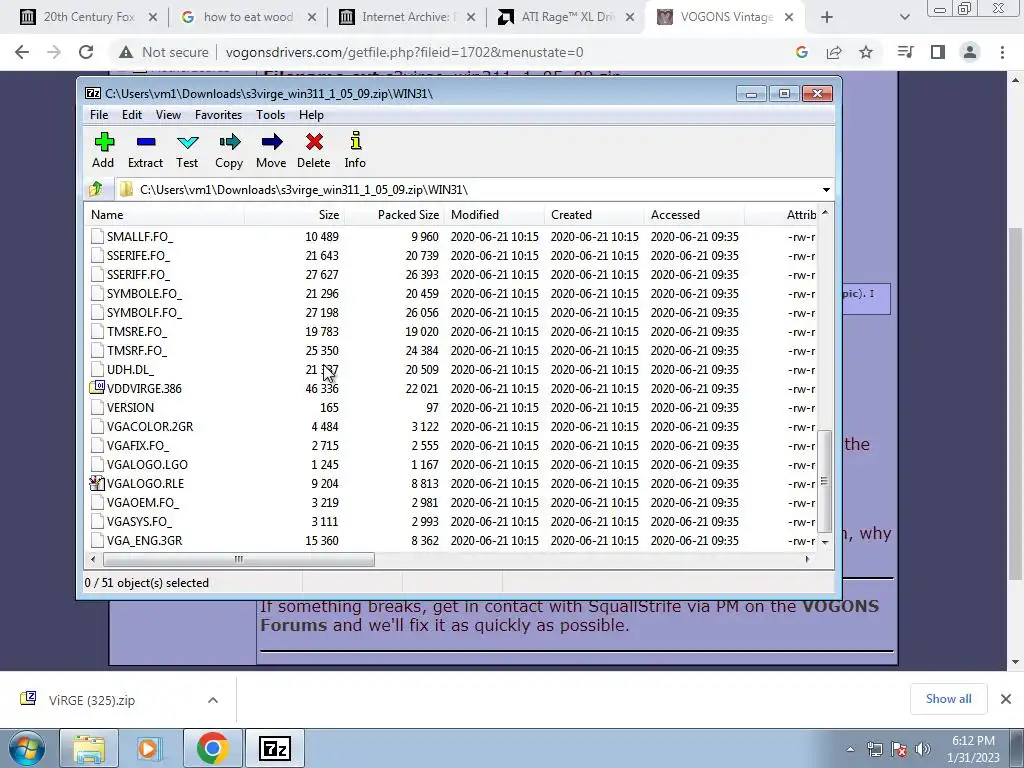Click the Google icon in address bar
This screenshot has width=1024, height=768.
click(x=802, y=52)
